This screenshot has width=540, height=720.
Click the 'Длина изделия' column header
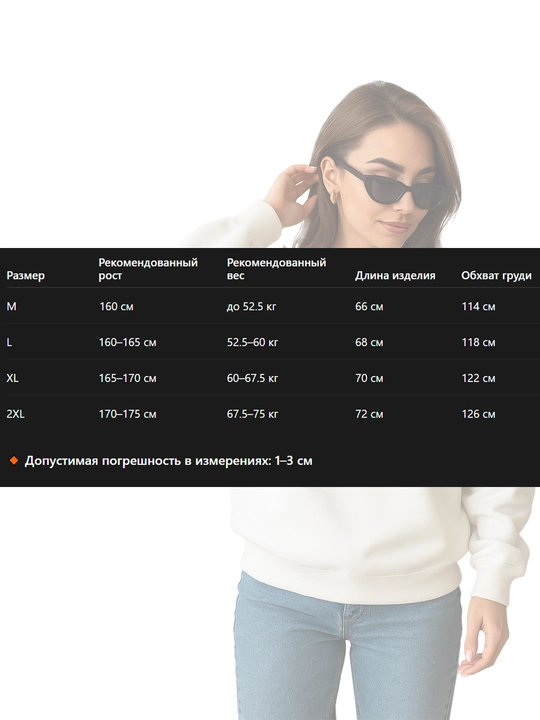pos(395,276)
